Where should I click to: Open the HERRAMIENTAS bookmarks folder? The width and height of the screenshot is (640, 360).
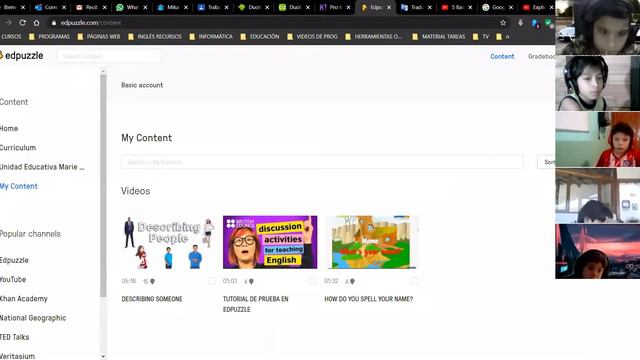coord(373,37)
